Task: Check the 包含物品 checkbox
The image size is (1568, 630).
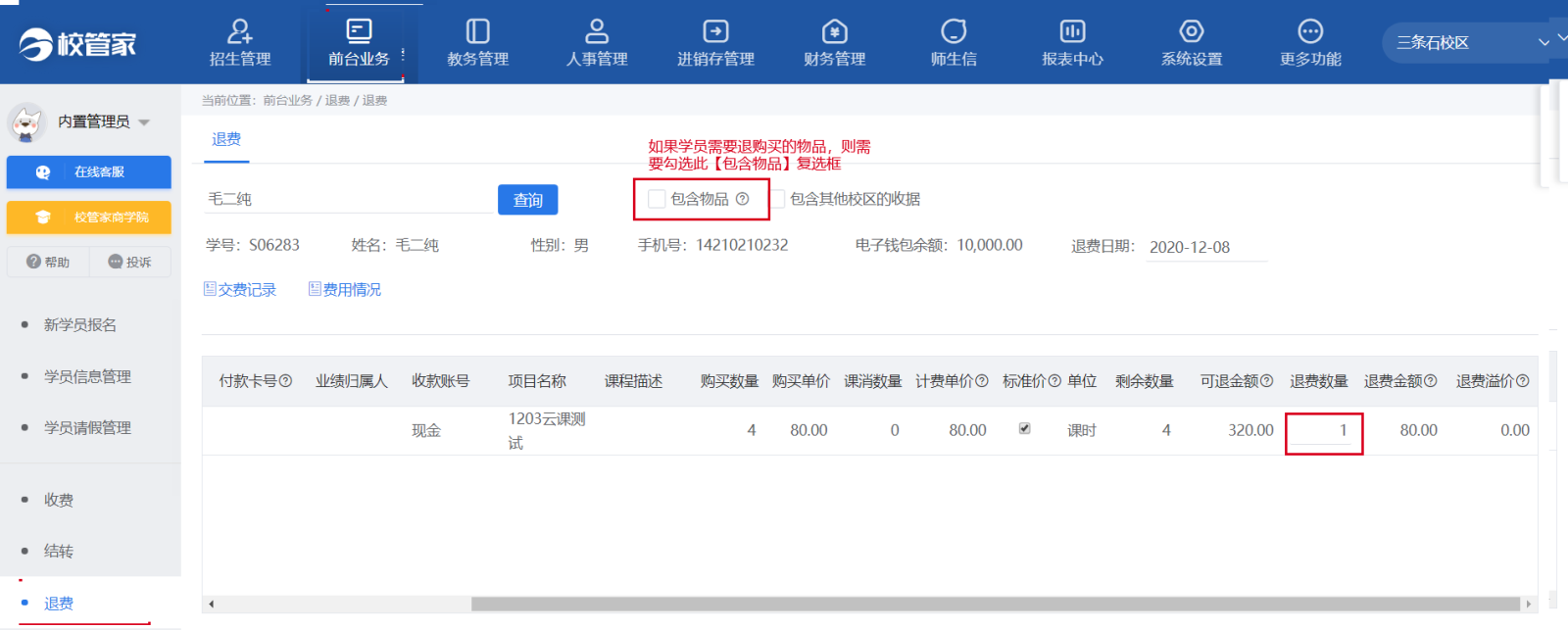Action: (x=657, y=199)
